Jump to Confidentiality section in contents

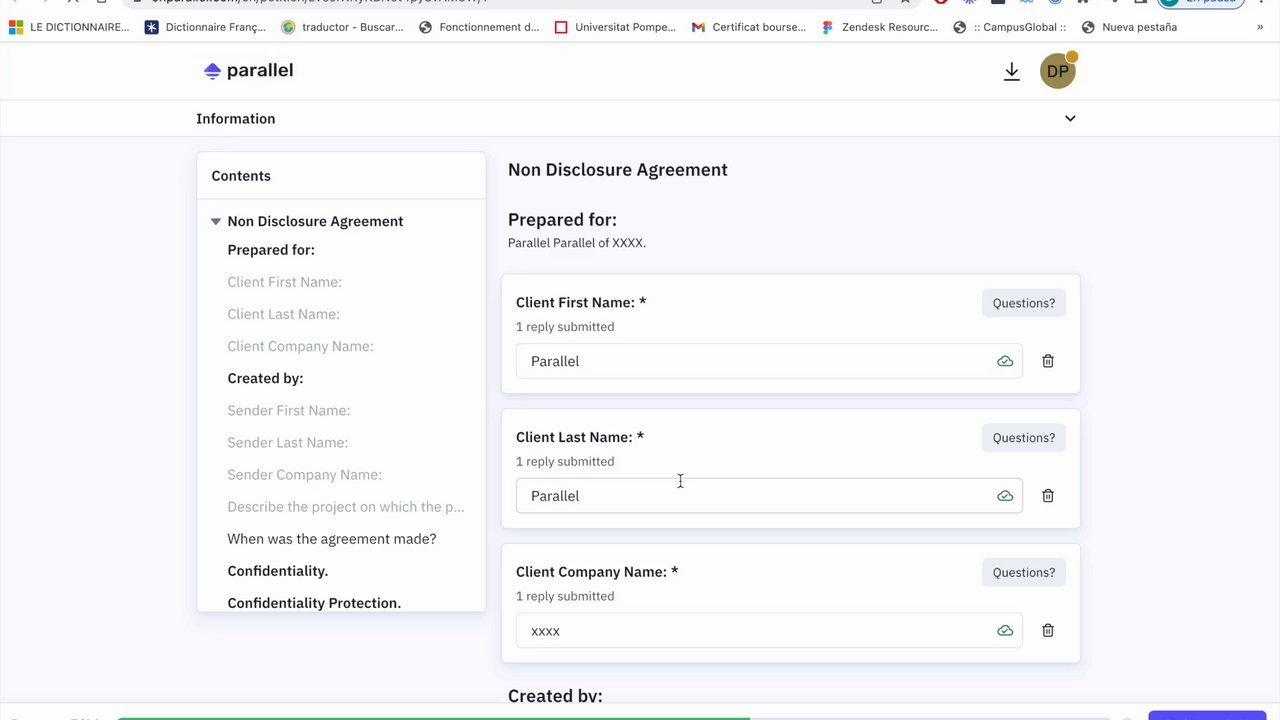click(277, 571)
